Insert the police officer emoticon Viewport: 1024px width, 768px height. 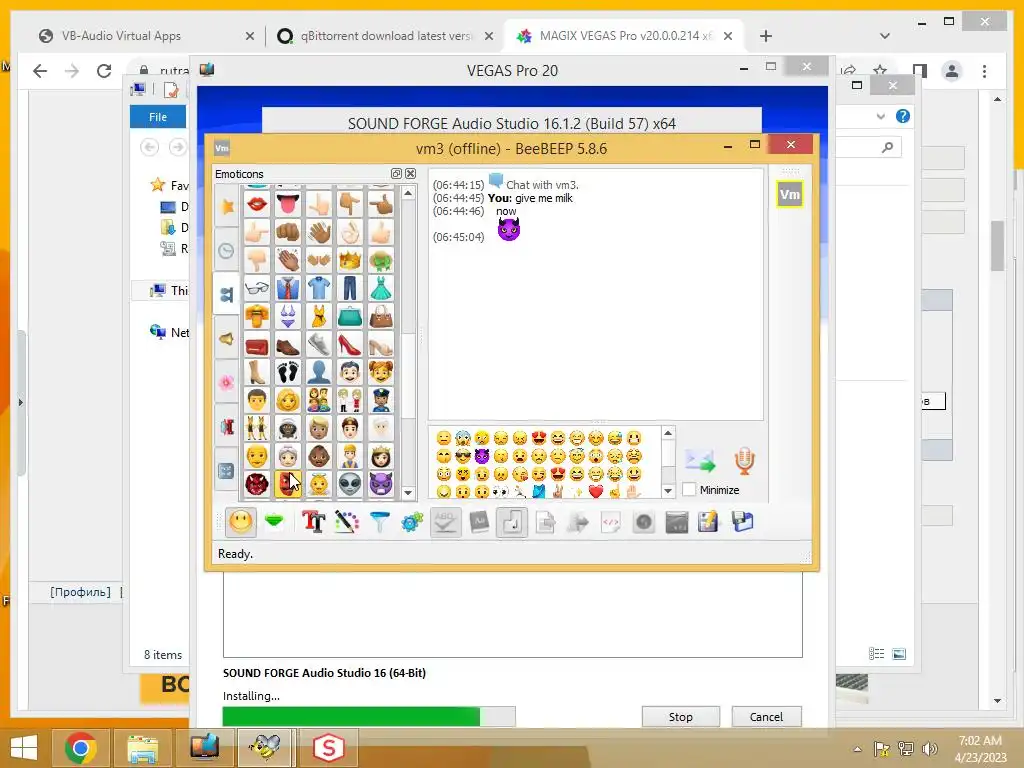(381, 400)
